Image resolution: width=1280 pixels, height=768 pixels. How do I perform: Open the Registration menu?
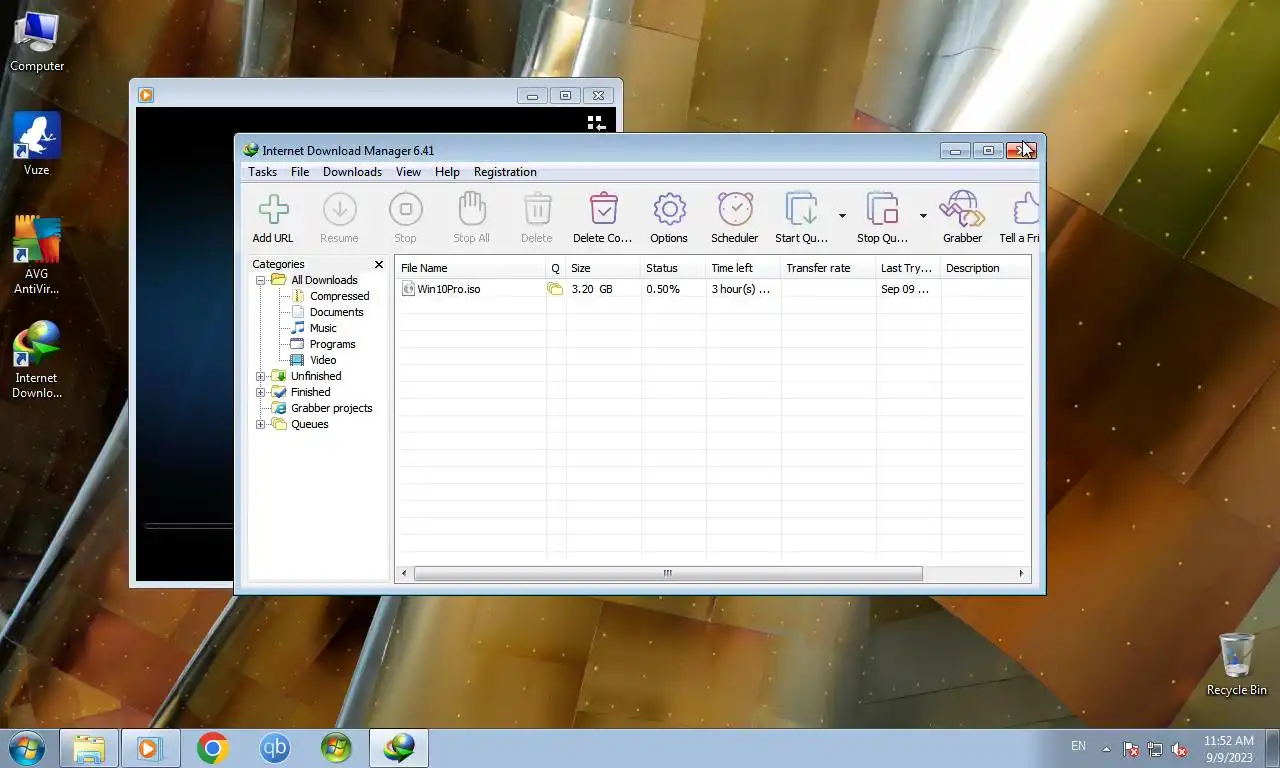point(505,172)
